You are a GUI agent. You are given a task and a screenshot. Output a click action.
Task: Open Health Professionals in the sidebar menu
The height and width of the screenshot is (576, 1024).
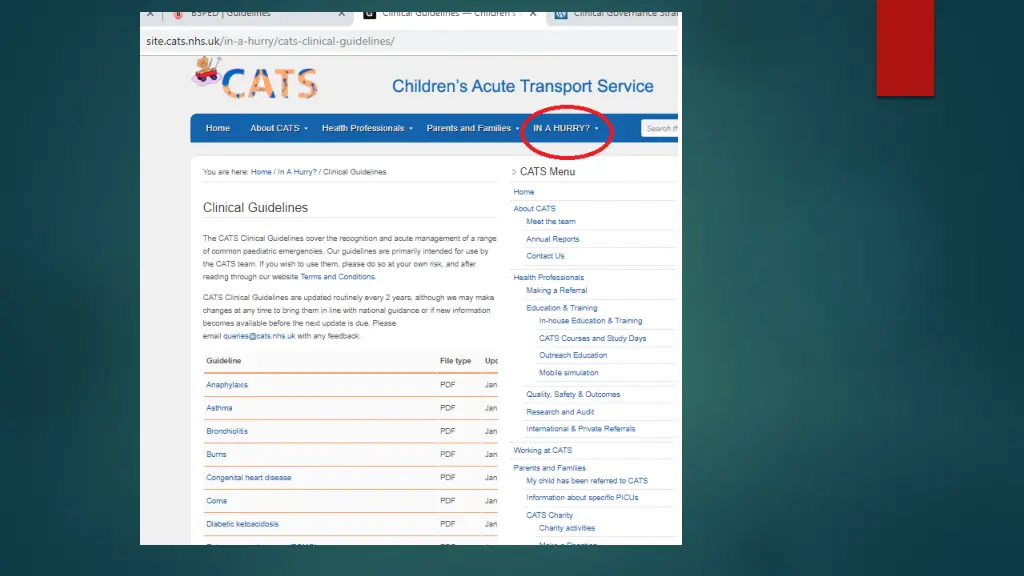click(549, 277)
